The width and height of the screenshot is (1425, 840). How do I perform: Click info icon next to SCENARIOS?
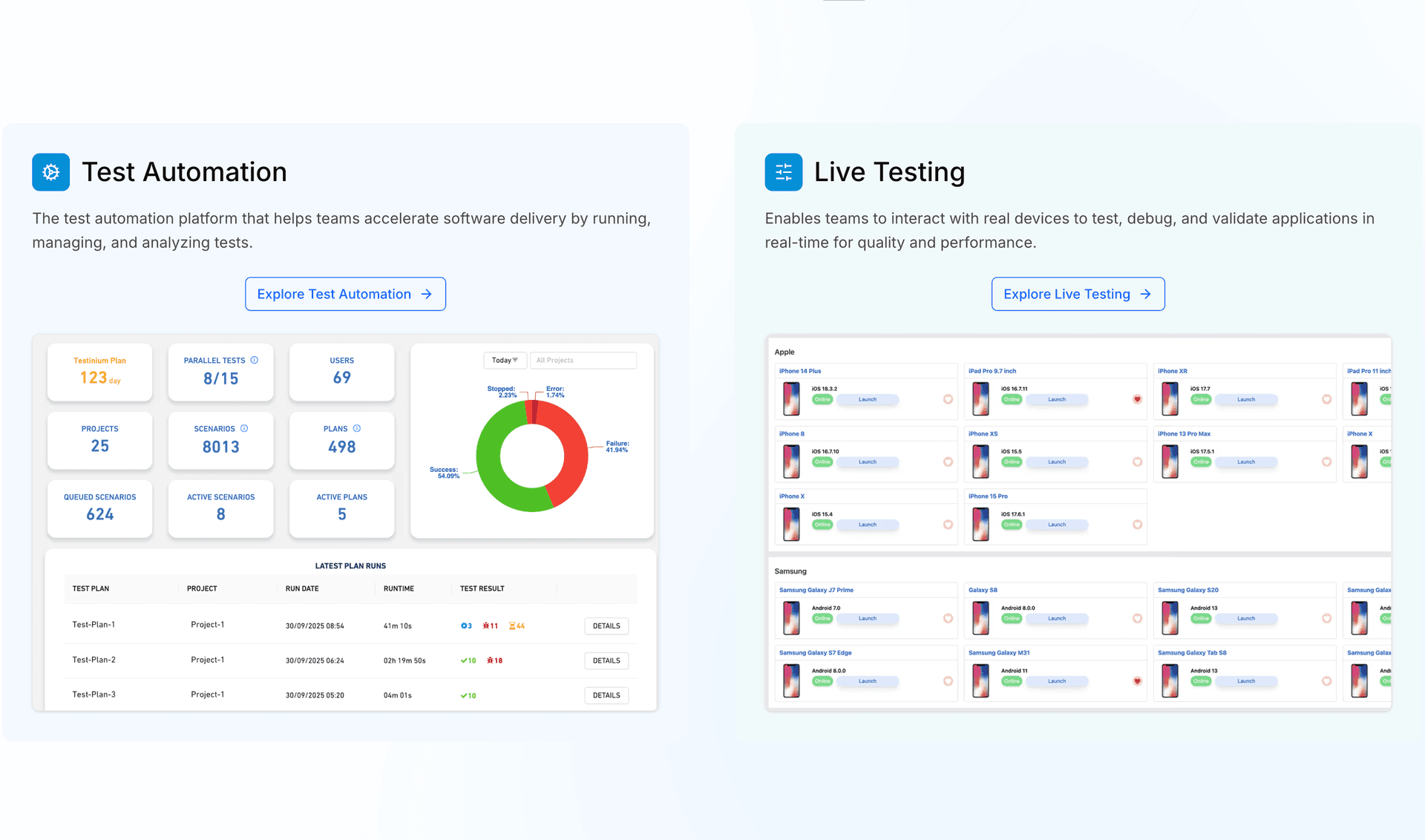point(244,428)
